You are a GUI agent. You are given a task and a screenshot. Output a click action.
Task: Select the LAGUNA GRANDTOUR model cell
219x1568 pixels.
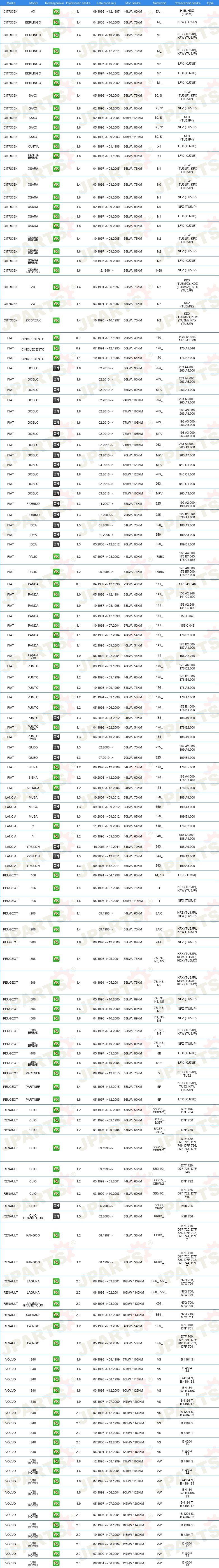(x=33, y=1304)
